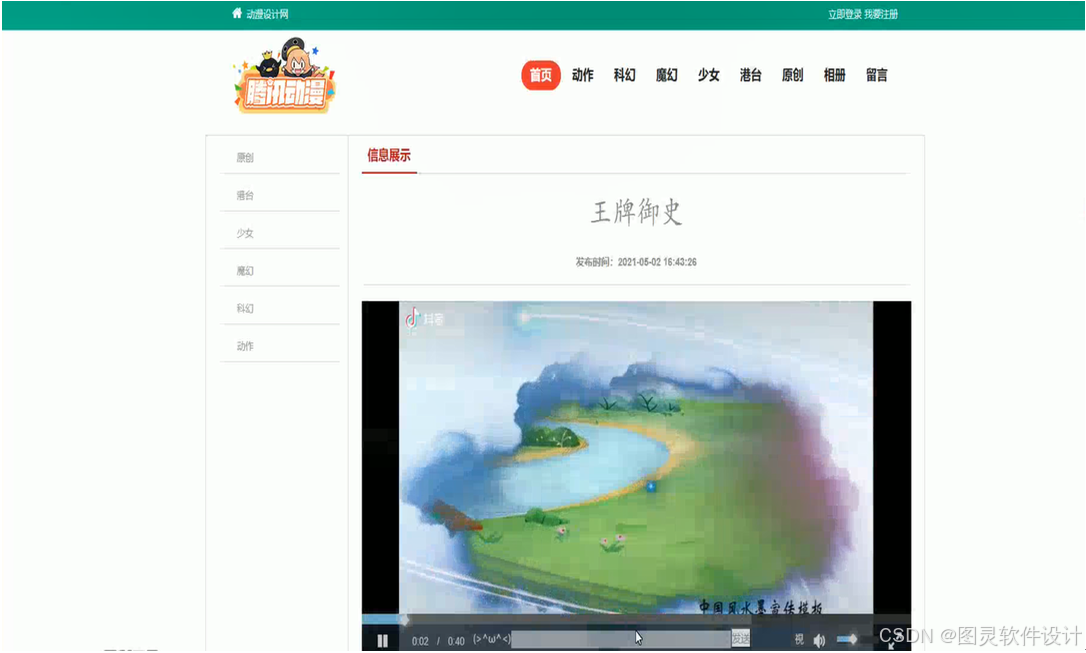Click the 0:02 / 0:40 time display
Screen dimensions: 1086x653
(438, 641)
